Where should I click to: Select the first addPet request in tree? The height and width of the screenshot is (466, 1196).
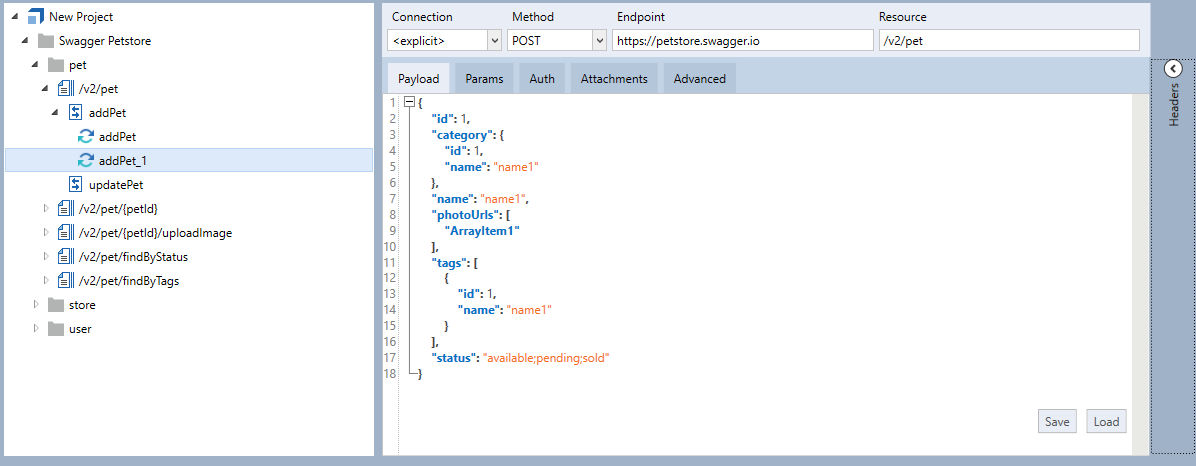(117, 137)
